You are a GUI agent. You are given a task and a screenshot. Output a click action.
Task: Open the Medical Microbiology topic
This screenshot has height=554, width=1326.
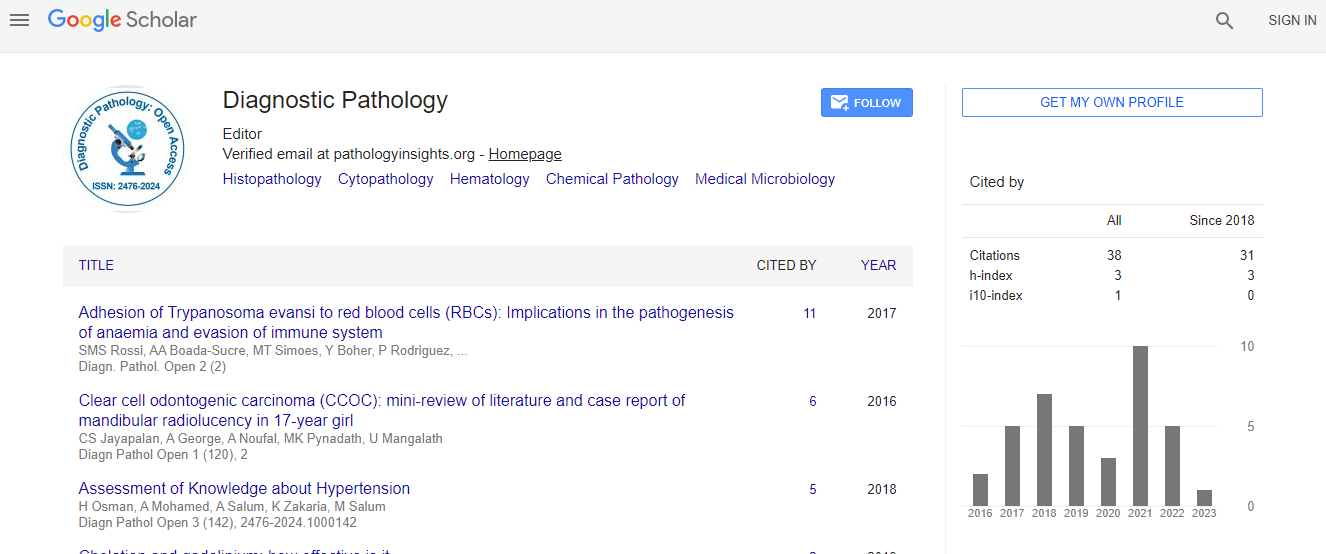(764, 179)
